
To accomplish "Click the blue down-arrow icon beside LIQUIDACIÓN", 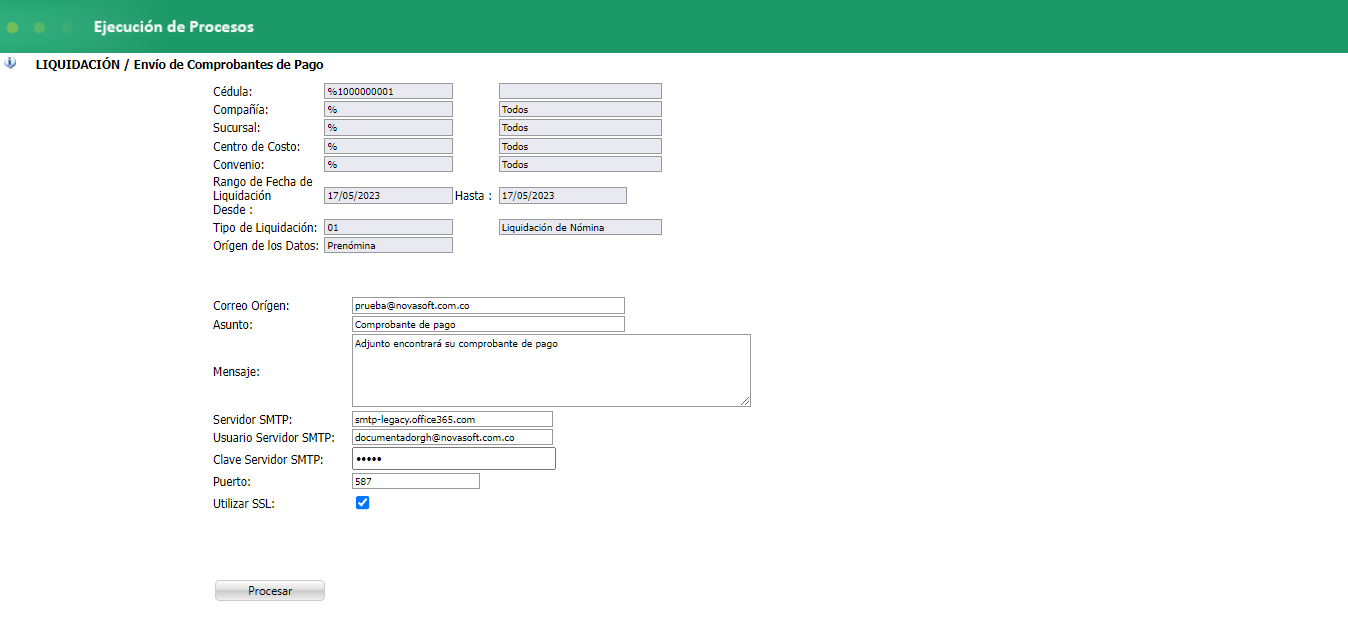I will pyautogui.click(x=10, y=63).
